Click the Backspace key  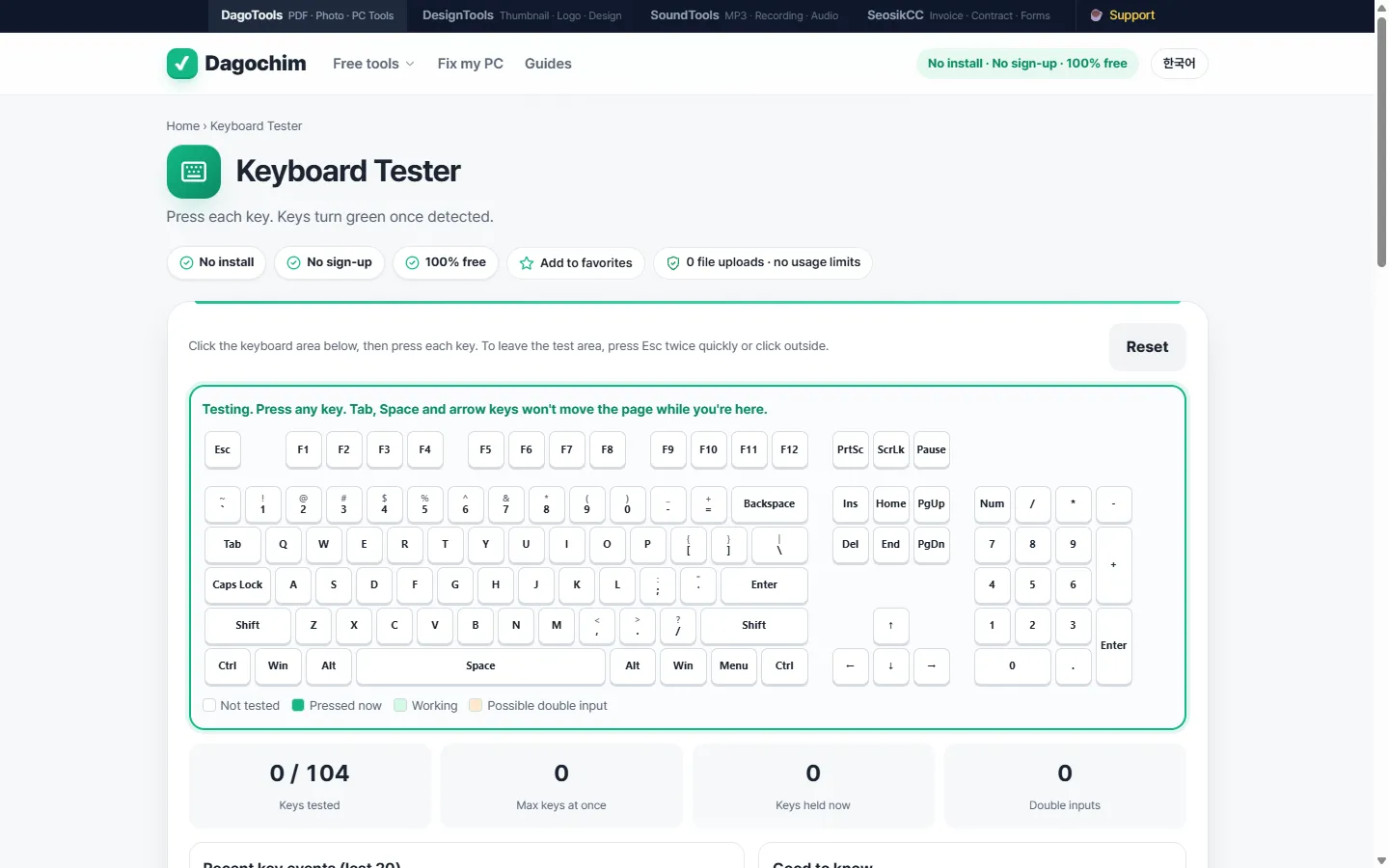click(x=769, y=504)
